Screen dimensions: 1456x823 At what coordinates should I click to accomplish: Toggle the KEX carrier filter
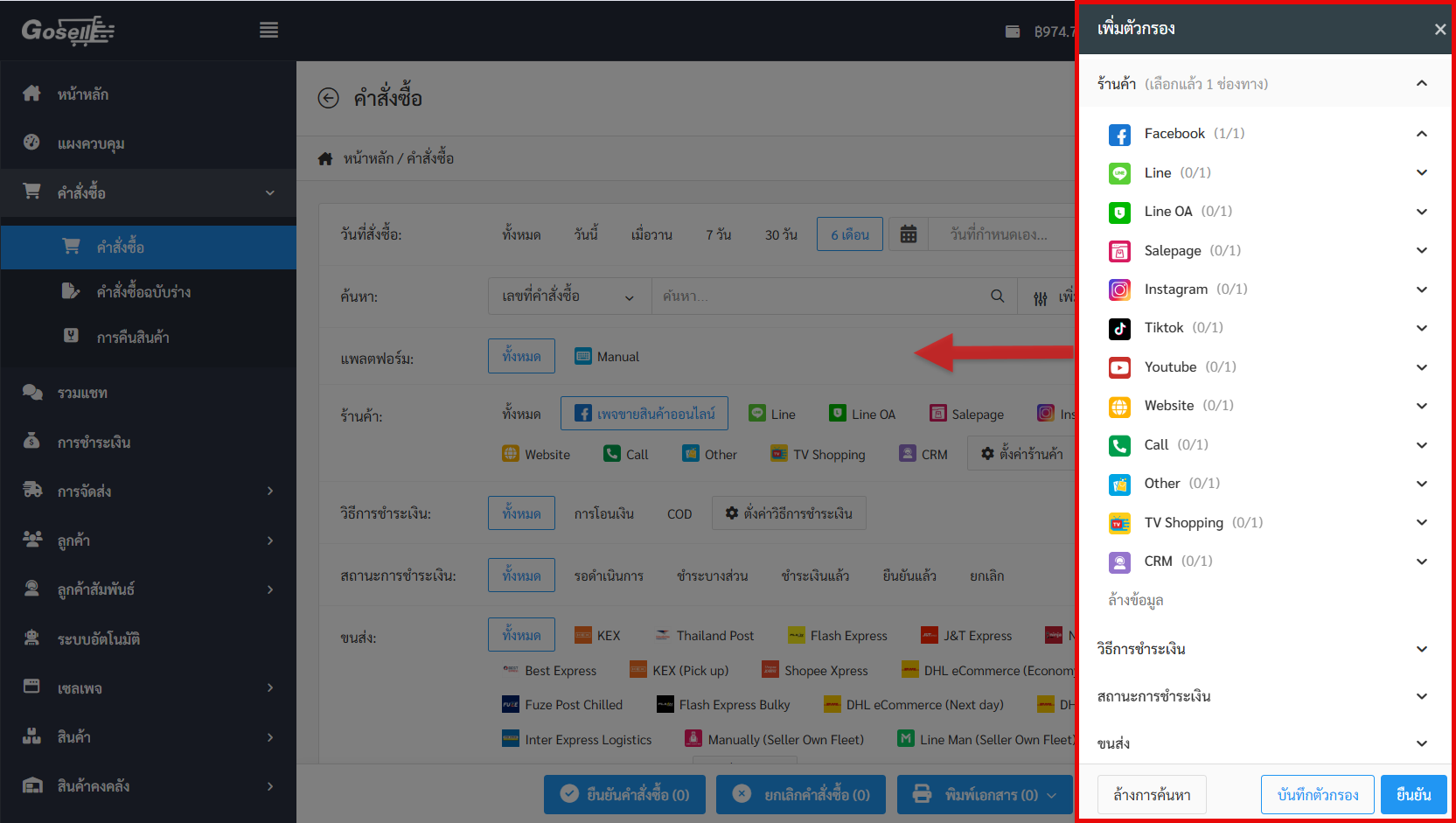597,636
